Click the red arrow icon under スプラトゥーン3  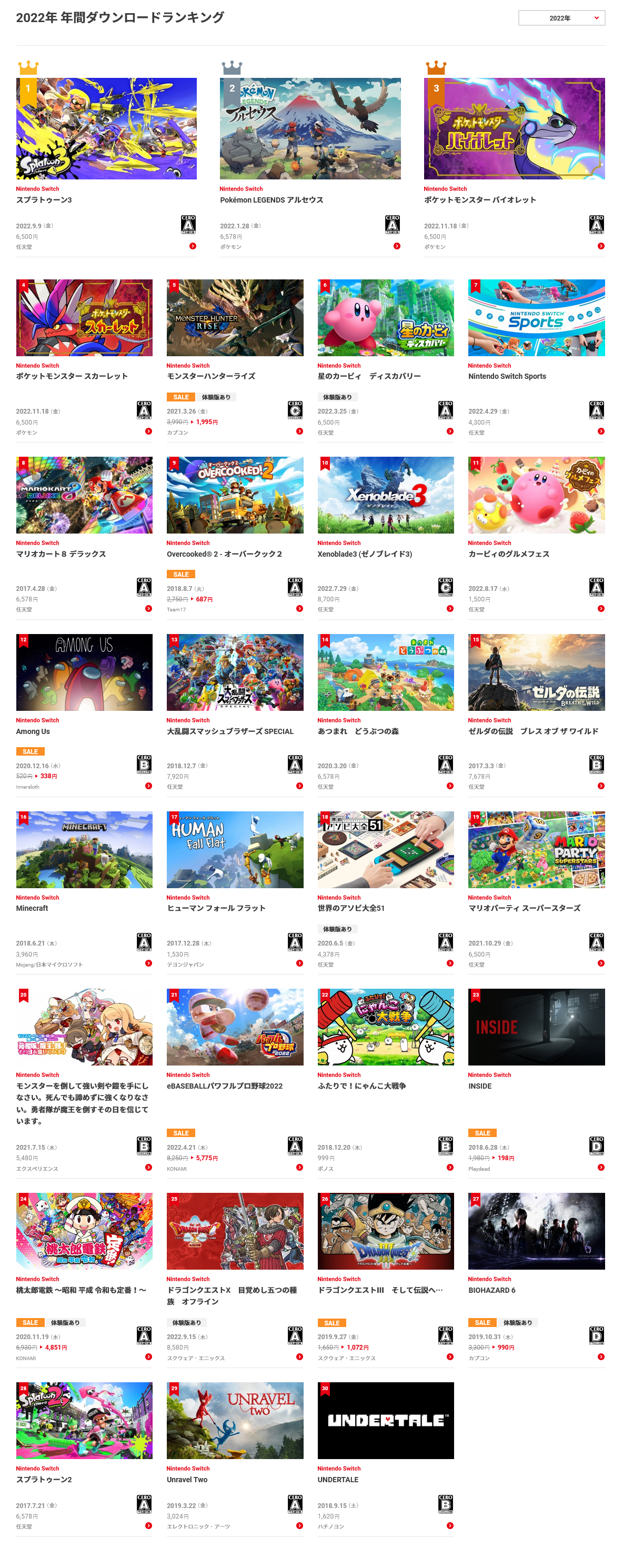[x=193, y=246]
